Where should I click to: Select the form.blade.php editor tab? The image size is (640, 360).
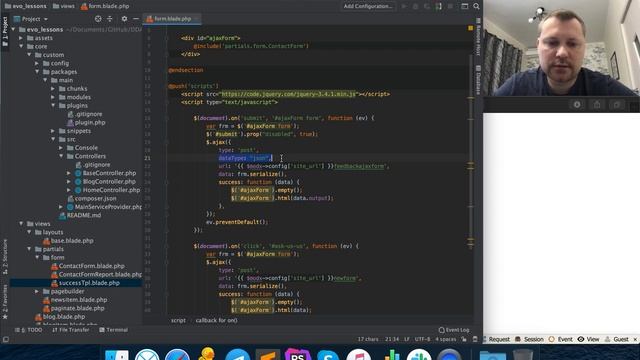click(x=172, y=19)
